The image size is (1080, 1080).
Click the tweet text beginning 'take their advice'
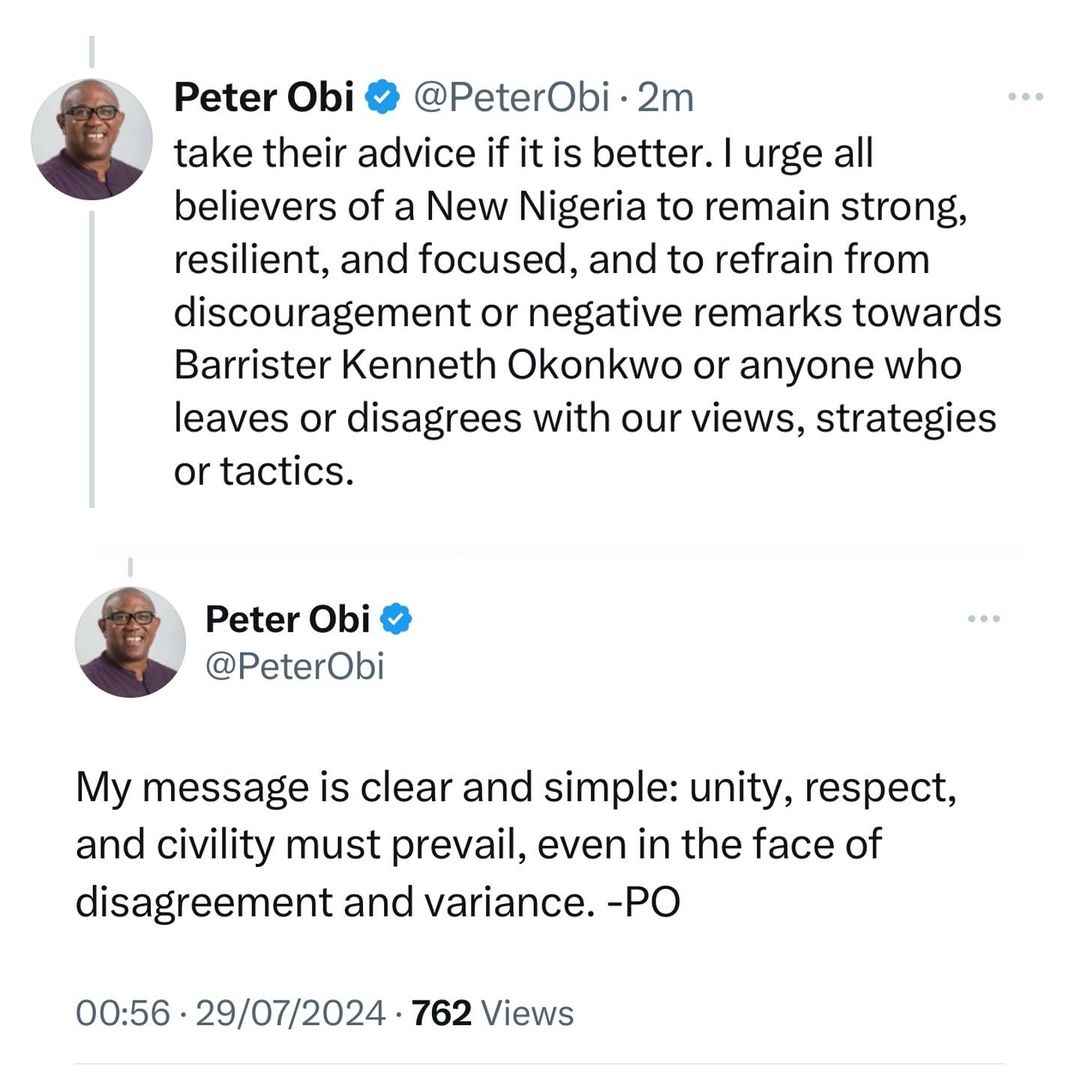588,313
